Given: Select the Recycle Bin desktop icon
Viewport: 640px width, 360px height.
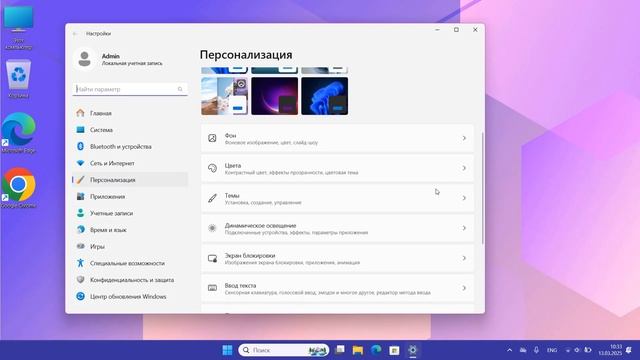Looking at the screenshot, I should point(19,79).
